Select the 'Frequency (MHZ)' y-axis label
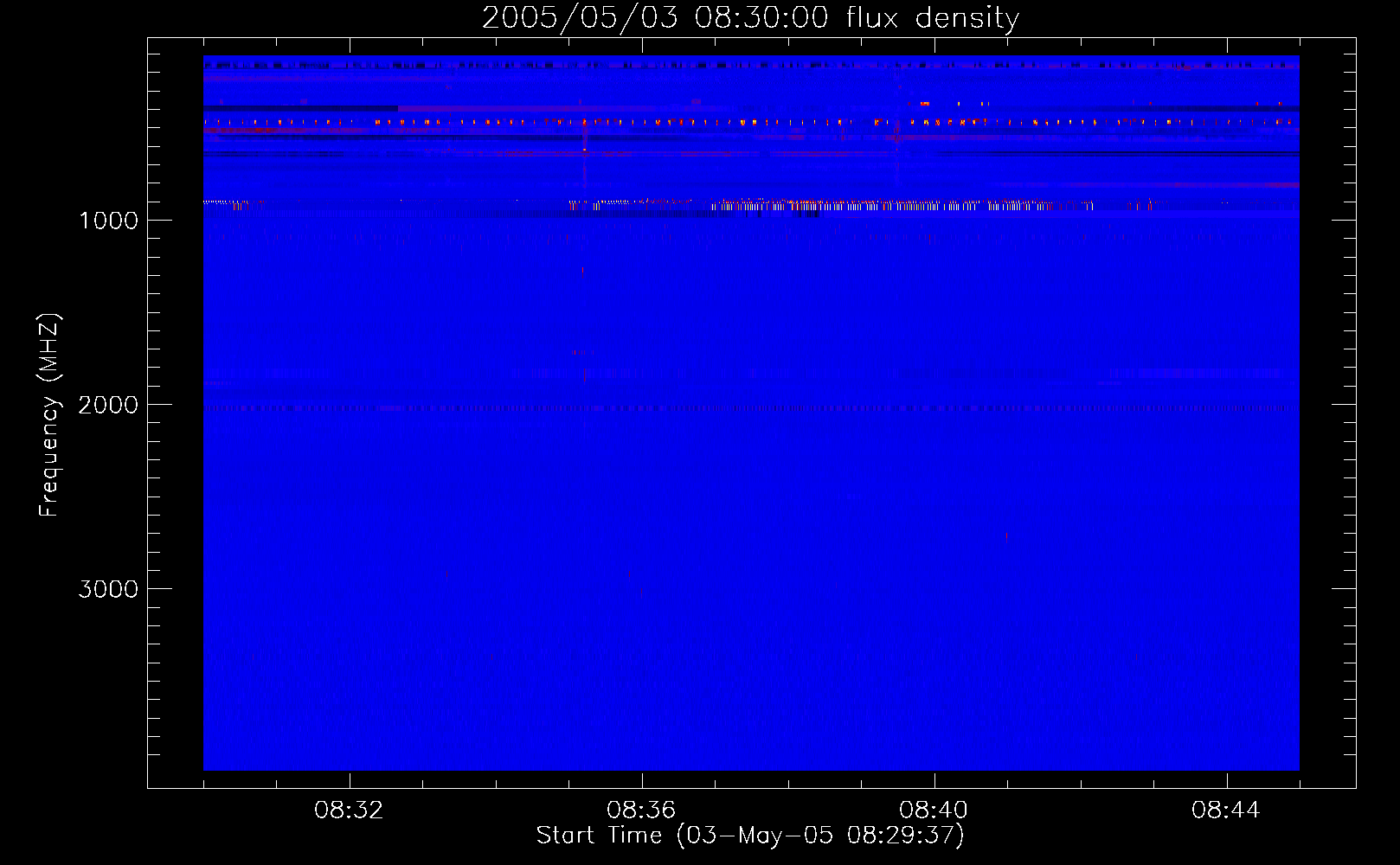Image resolution: width=1400 pixels, height=865 pixels. 49,415
